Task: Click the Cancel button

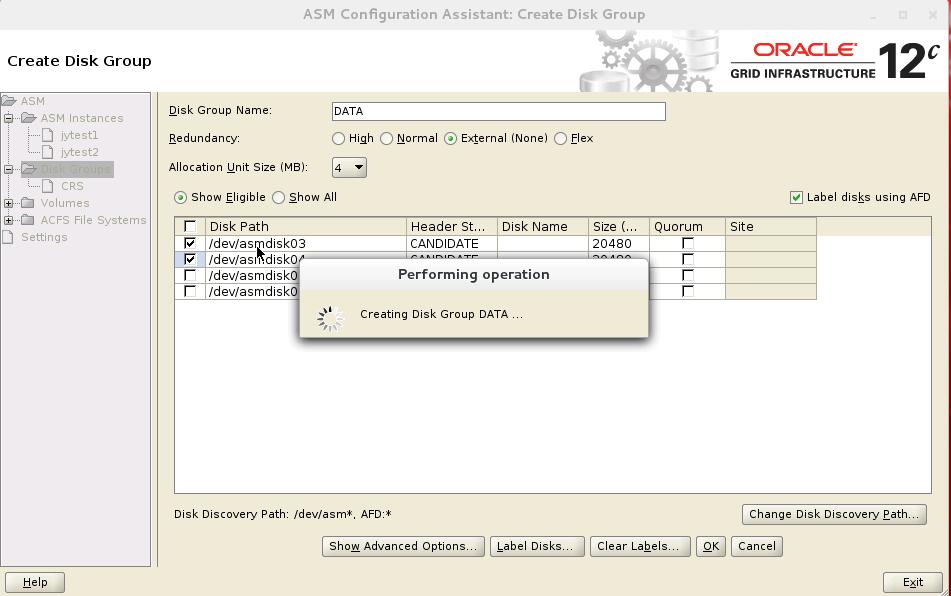Action: pyautogui.click(x=757, y=546)
